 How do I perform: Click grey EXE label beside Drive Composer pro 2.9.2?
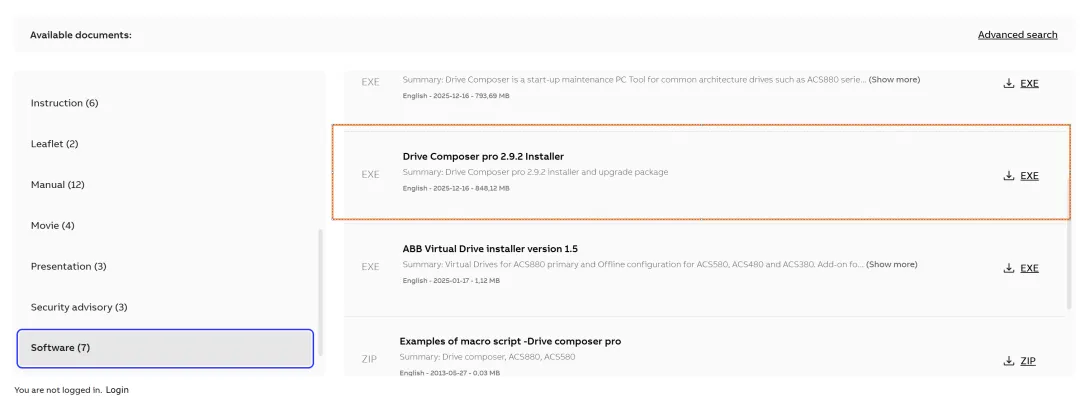(371, 174)
